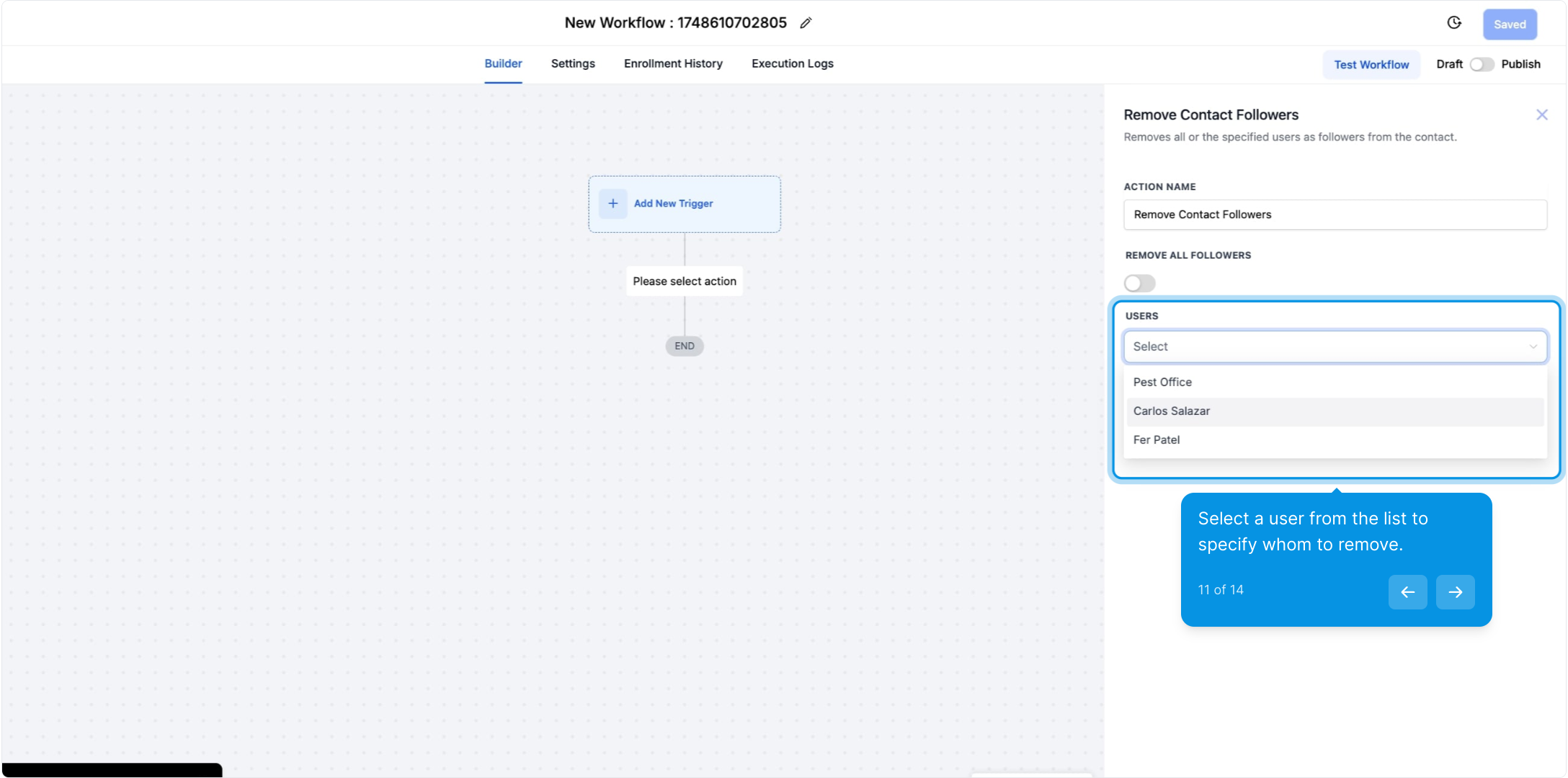Image resolution: width=1568 pixels, height=778 pixels.
Task: Switch to the Builder tab
Action: click(503, 63)
